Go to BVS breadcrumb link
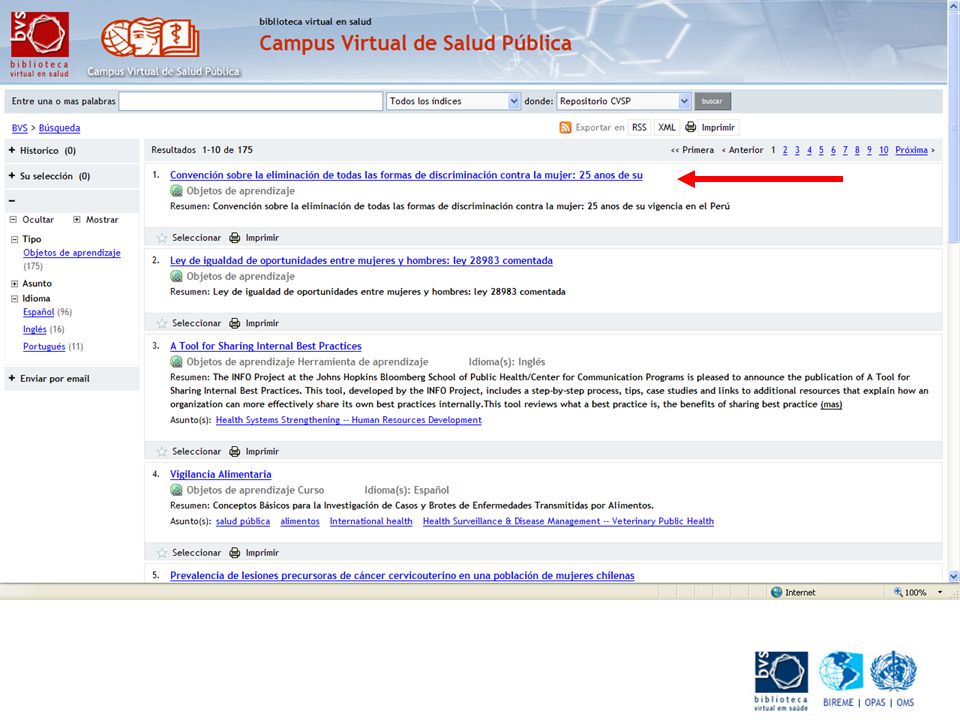The image size is (960, 720). click(20, 128)
